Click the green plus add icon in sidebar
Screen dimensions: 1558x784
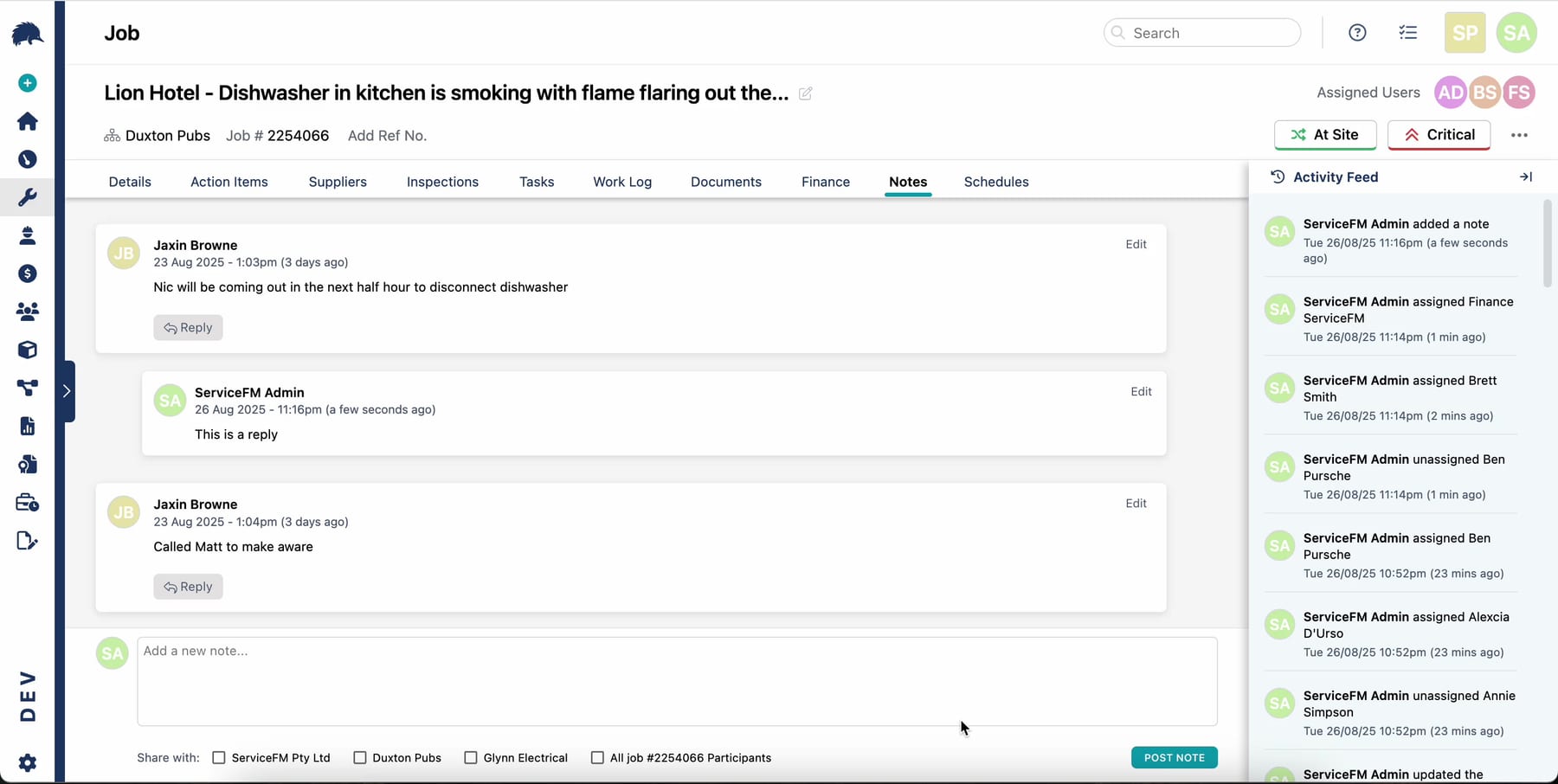tap(28, 83)
